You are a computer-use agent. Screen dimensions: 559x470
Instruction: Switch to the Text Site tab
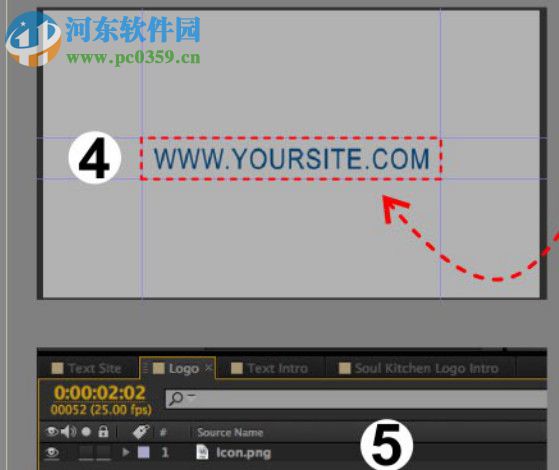[87, 368]
